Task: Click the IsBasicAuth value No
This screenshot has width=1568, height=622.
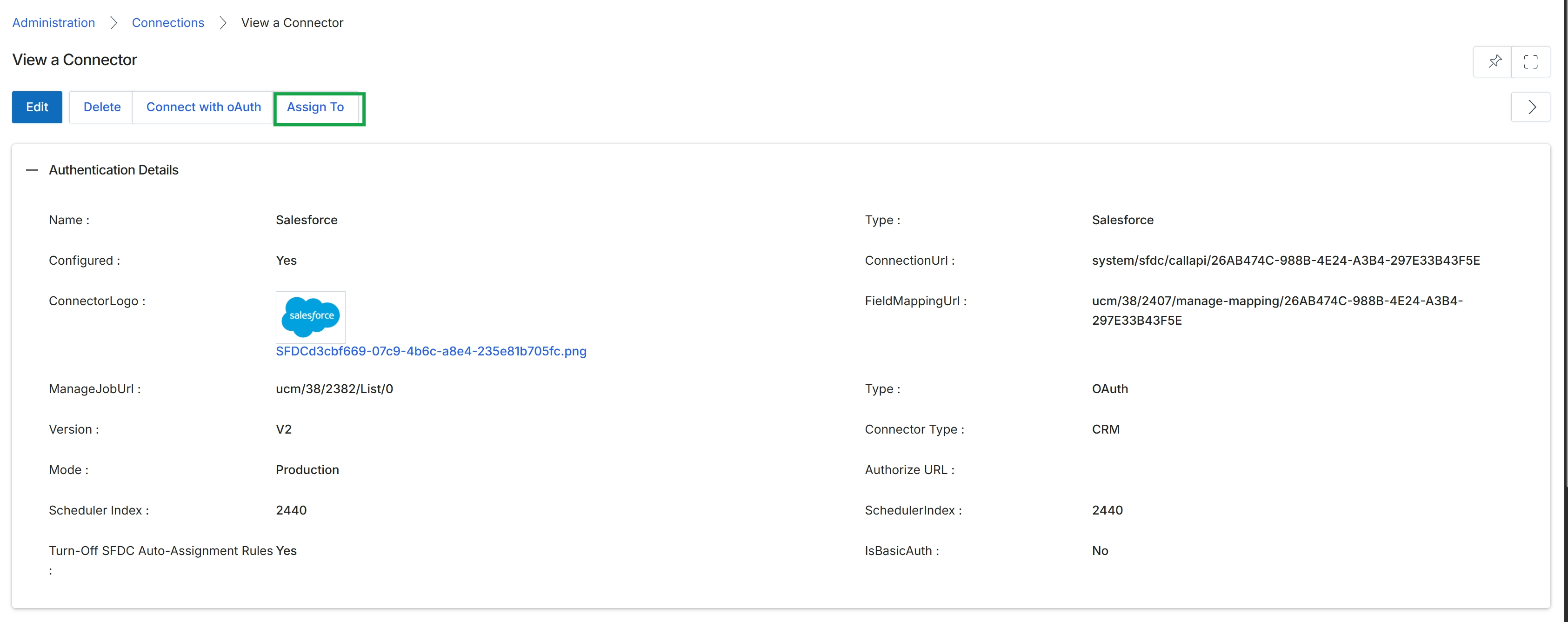Action: [x=1100, y=551]
